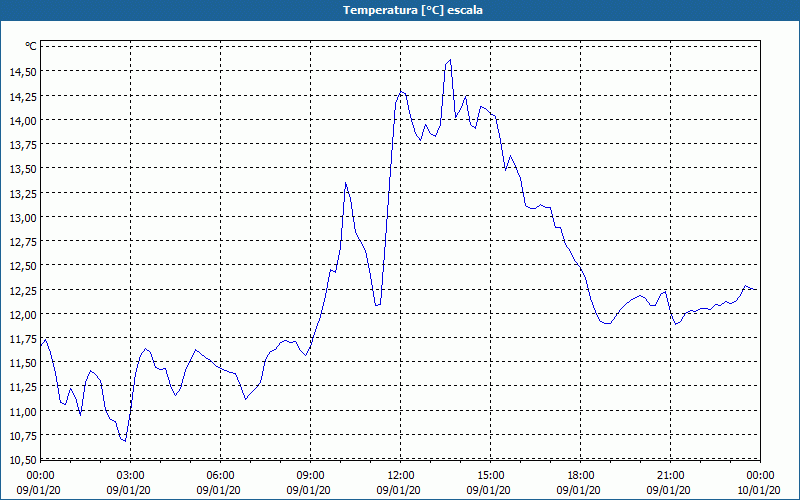Image resolution: width=800 pixels, height=500 pixels.
Task: Select the 09/01/20 date under 21:00
Action: [668, 490]
